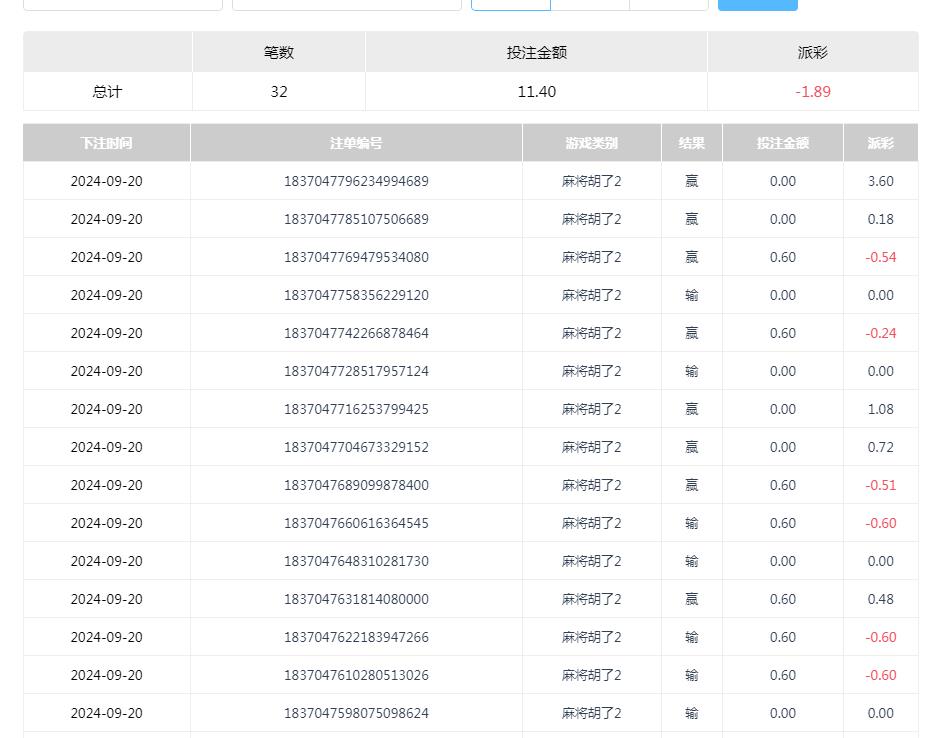949x738 pixels.
Task: Click order number 1837047598075098624
Action: tap(356, 713)
